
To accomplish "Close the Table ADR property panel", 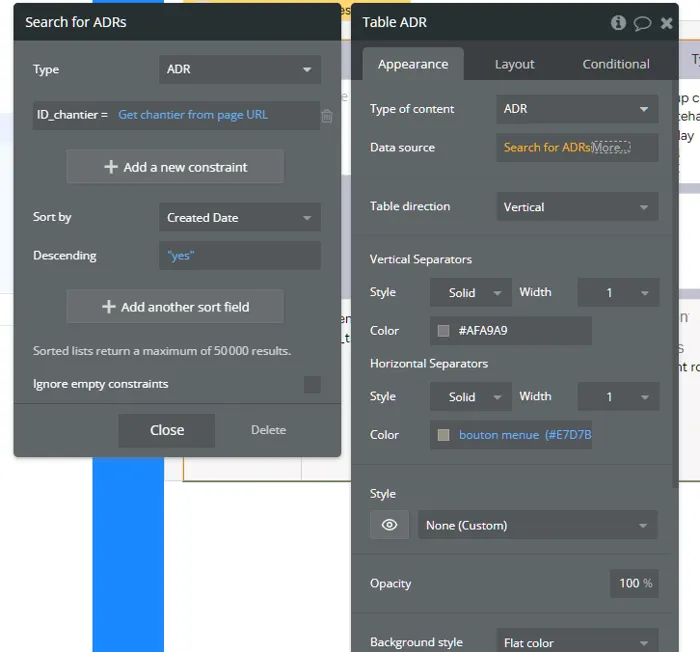I will click(666, 23).
